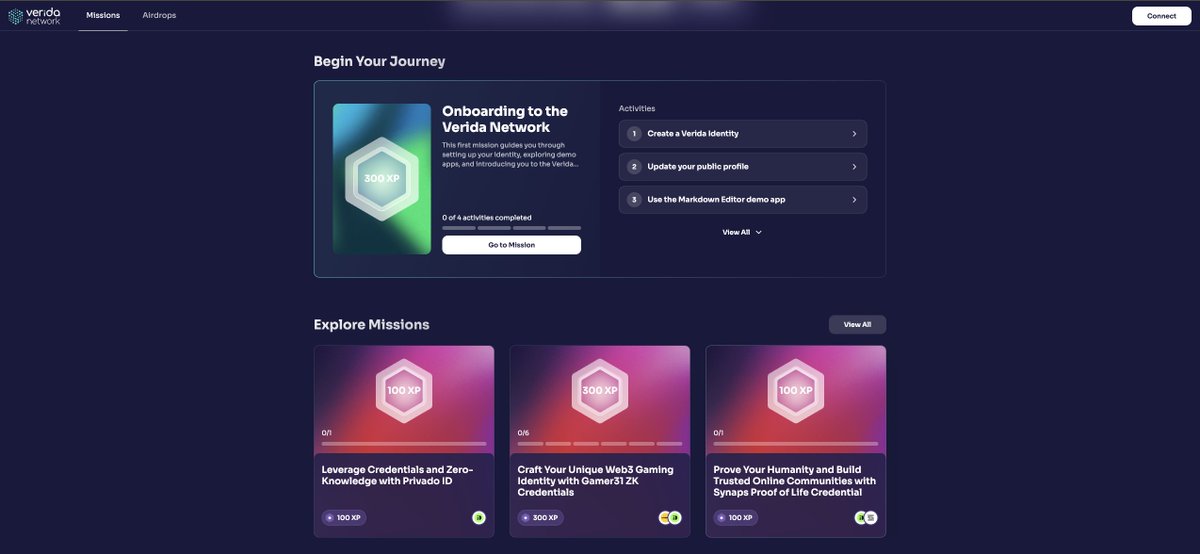Click the onboarding 300 XP card image

381,179
